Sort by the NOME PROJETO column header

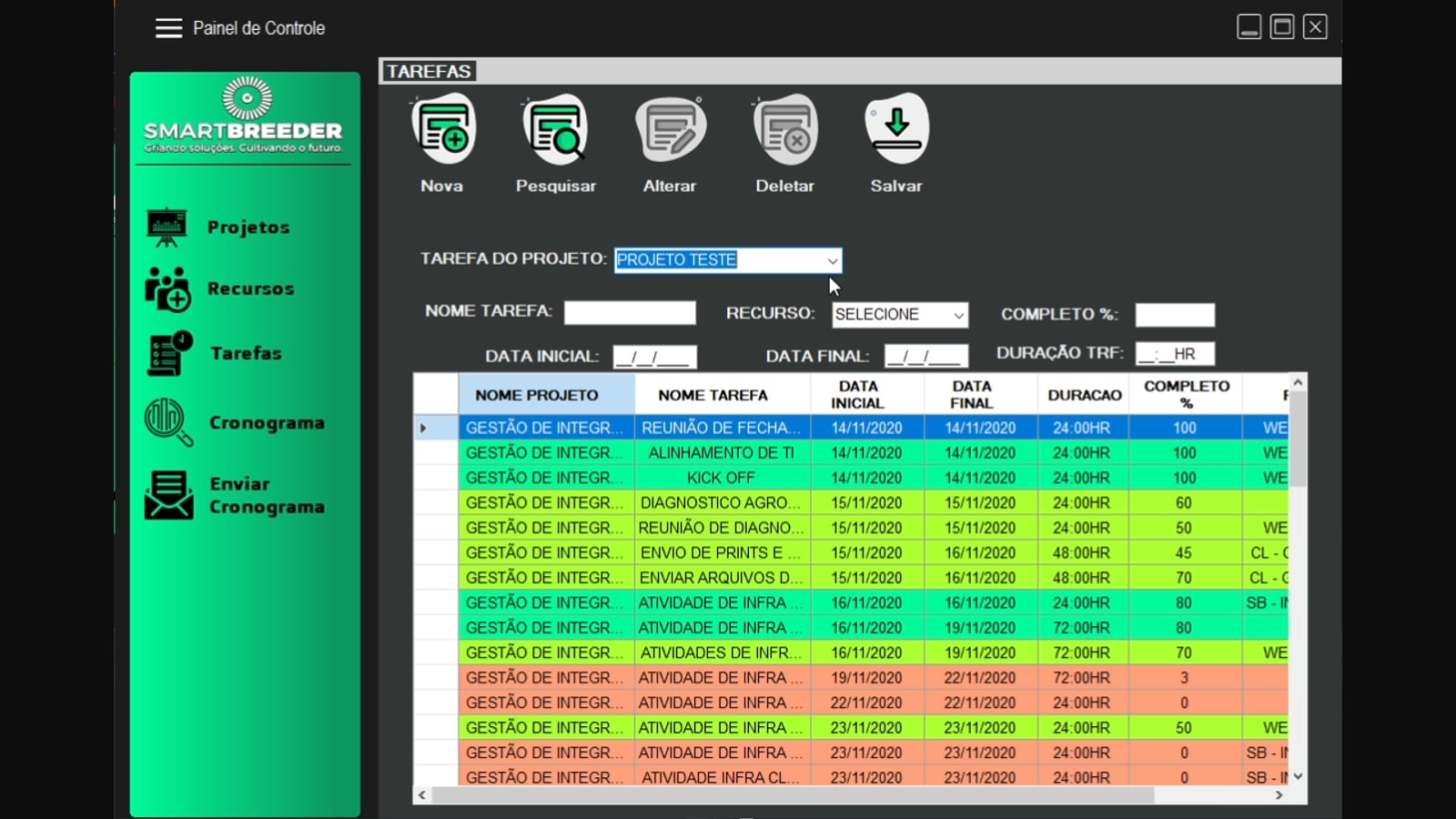pos(546,395)
